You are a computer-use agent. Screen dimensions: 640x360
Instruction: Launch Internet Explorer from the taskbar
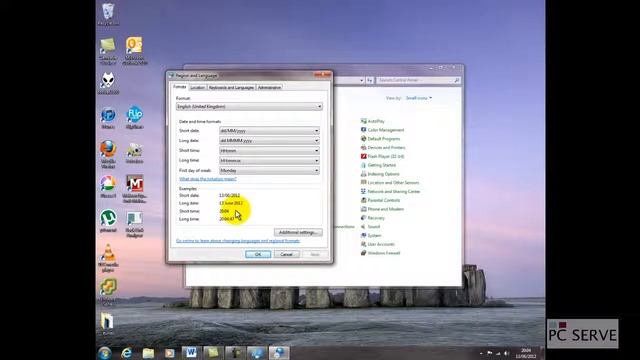click(127, 353)
